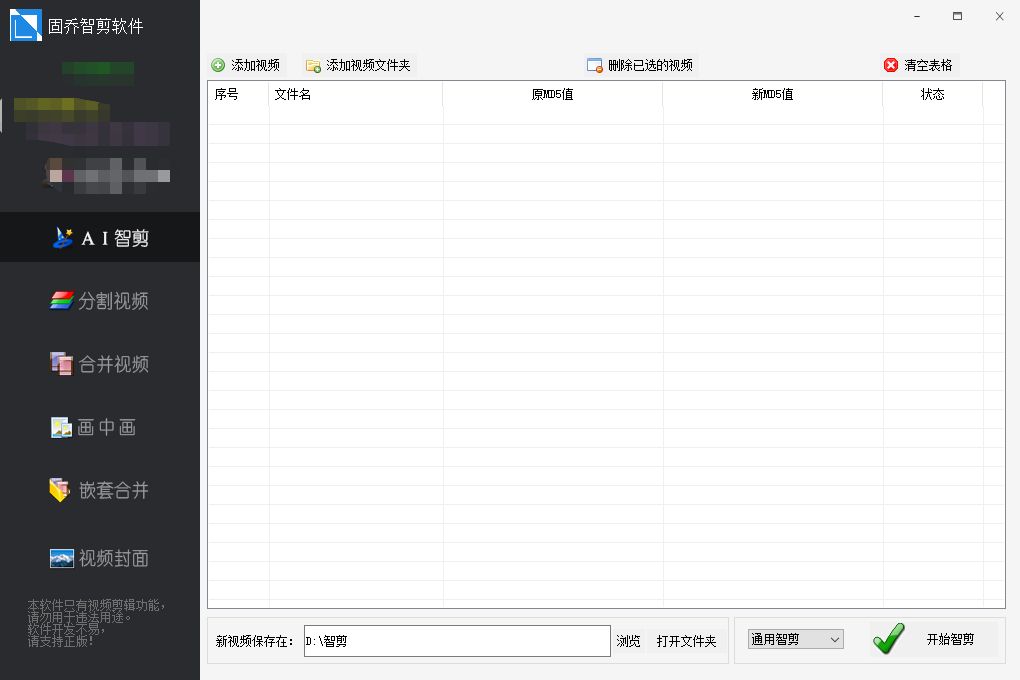Click the 删除已选的视频 icon
The width and height of the screenshot is (1020, 680).
click(595, 65)
